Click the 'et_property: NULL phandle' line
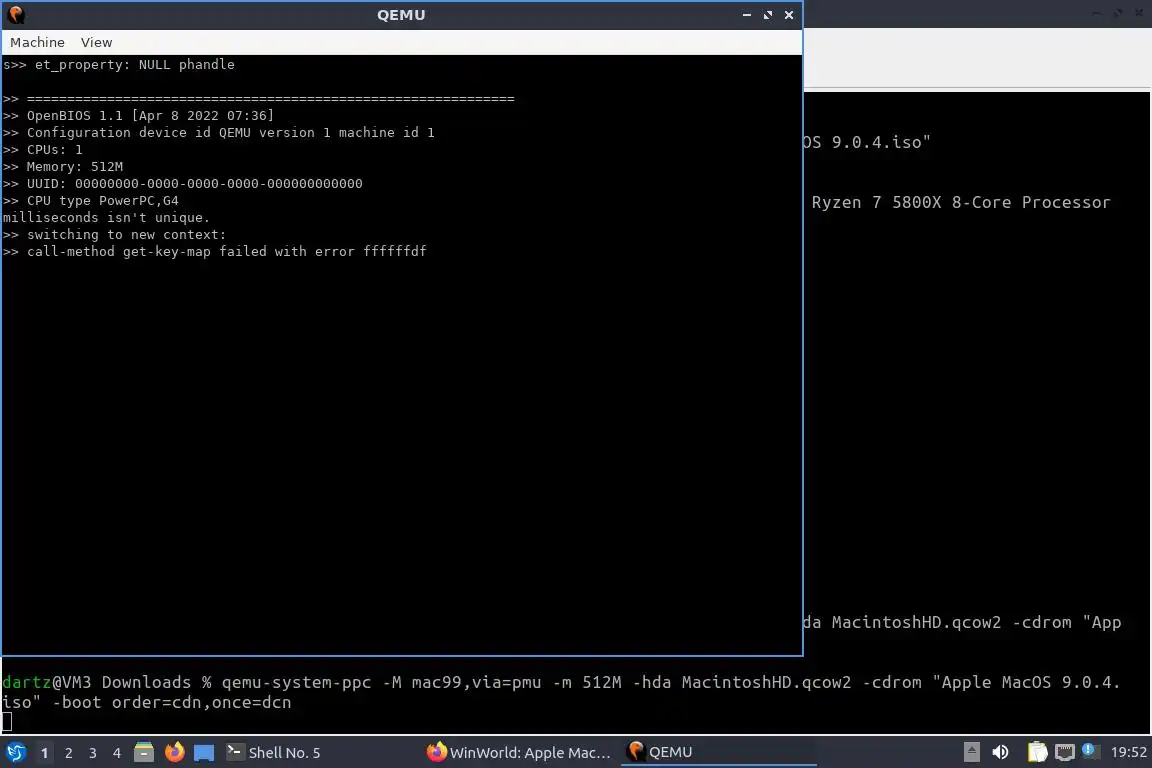1152x768 pixels. tap(118, 65)
